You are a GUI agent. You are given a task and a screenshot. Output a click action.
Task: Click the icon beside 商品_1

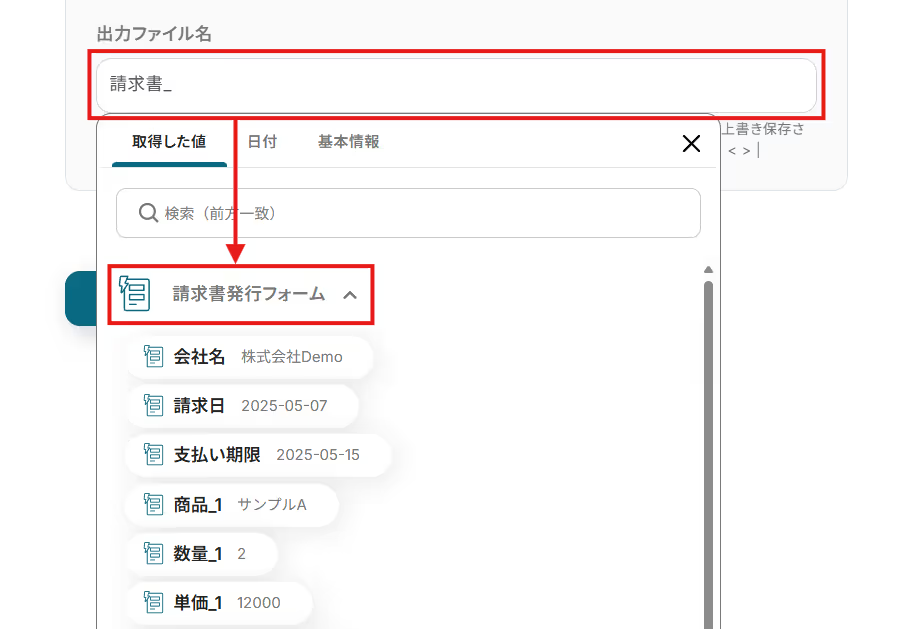click(x=153, y=504)
